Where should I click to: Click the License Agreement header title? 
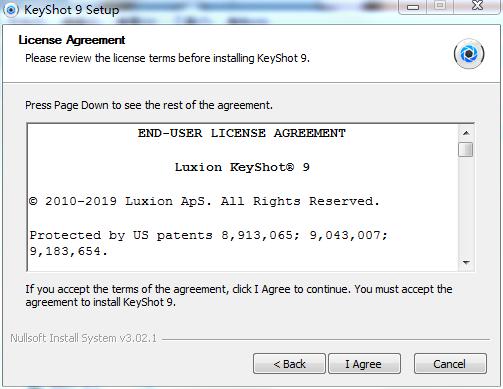click(72, 40)
